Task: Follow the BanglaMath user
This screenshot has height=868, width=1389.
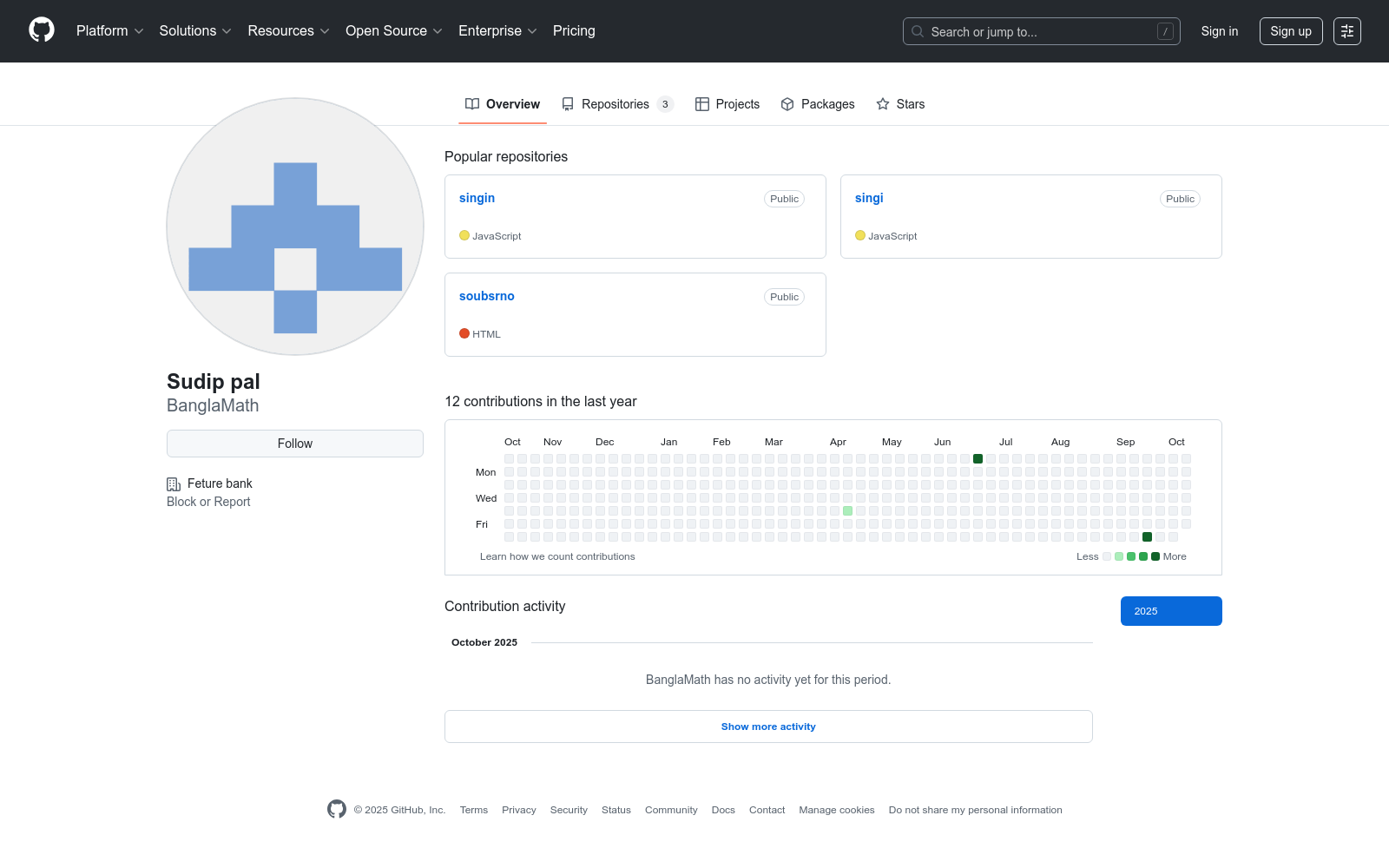Action: [295, 444]
